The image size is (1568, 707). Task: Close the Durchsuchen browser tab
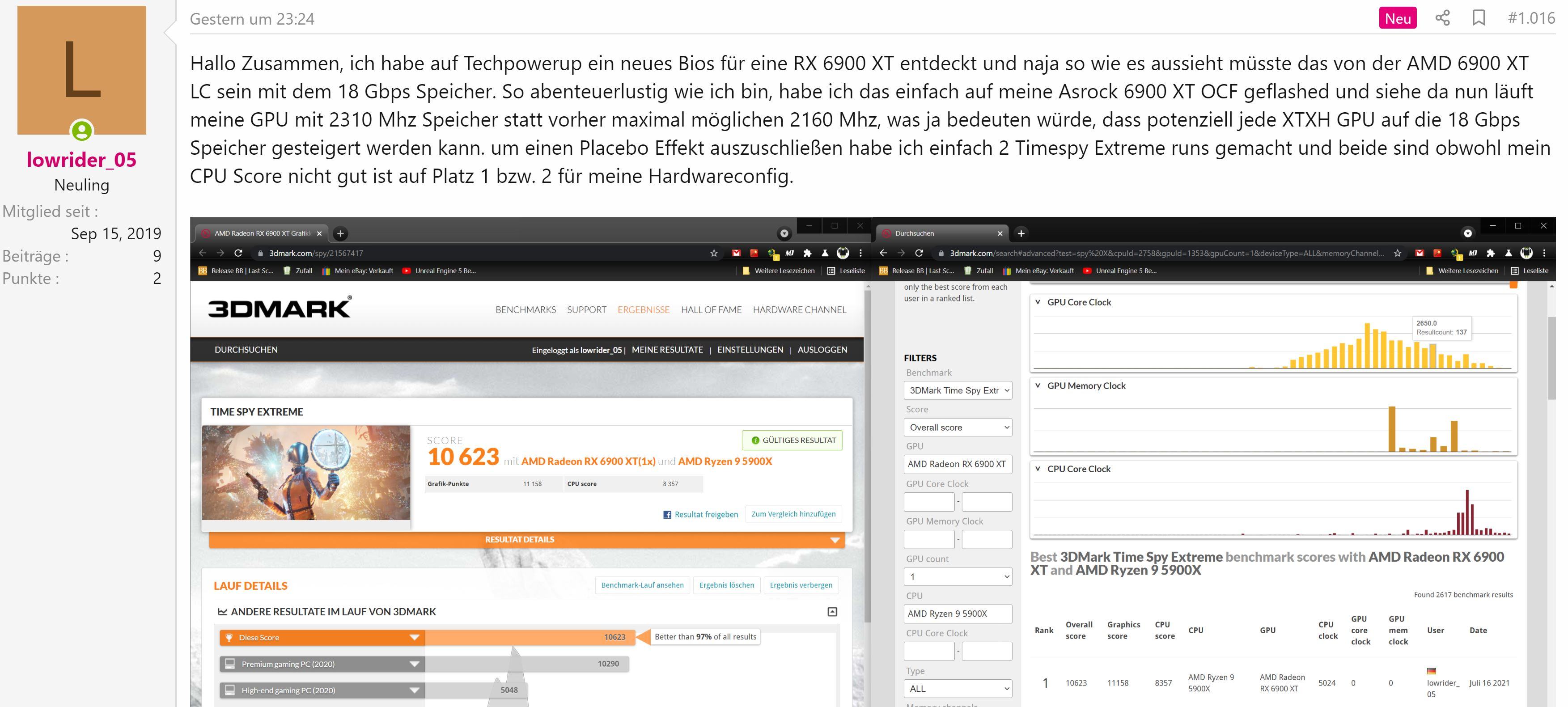pos(1000,233)
